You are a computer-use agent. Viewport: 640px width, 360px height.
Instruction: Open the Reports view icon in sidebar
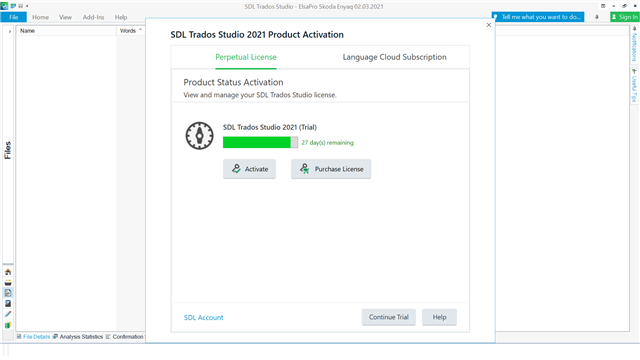(x=8, y=303)
